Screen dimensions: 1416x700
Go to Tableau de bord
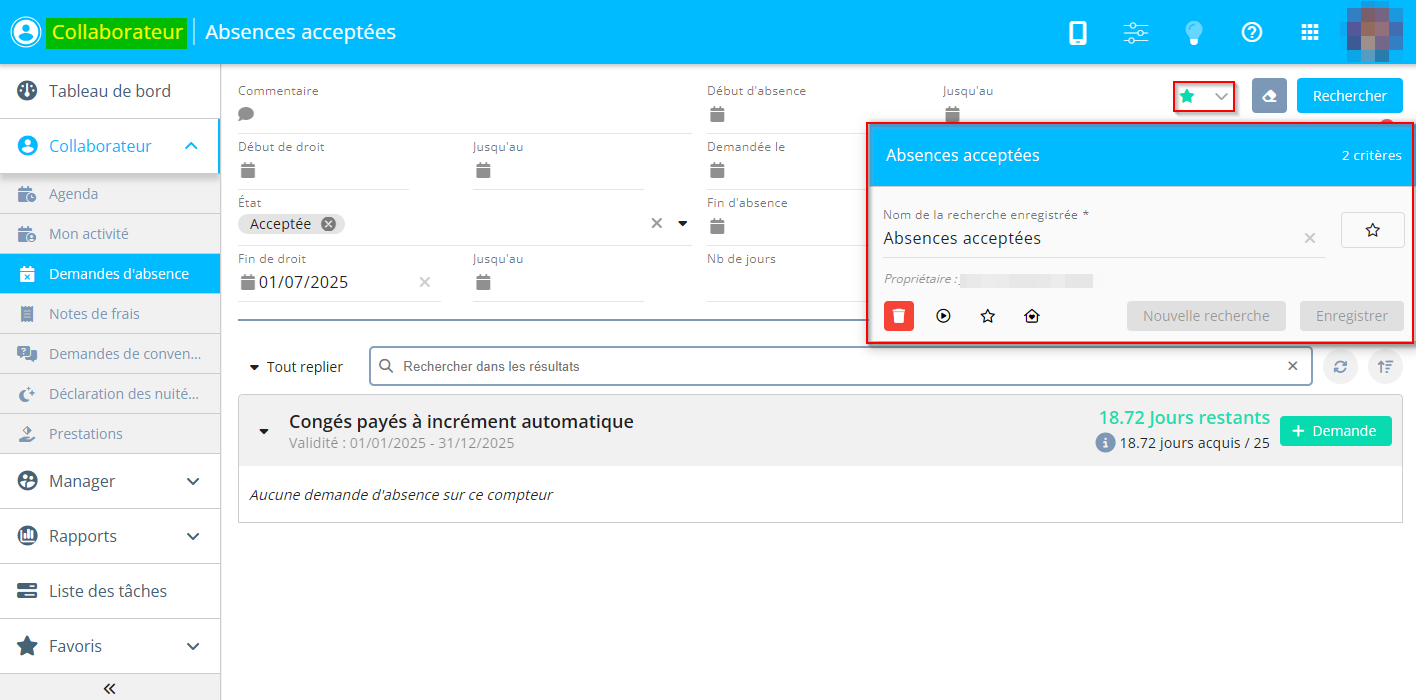pos(110,91)
